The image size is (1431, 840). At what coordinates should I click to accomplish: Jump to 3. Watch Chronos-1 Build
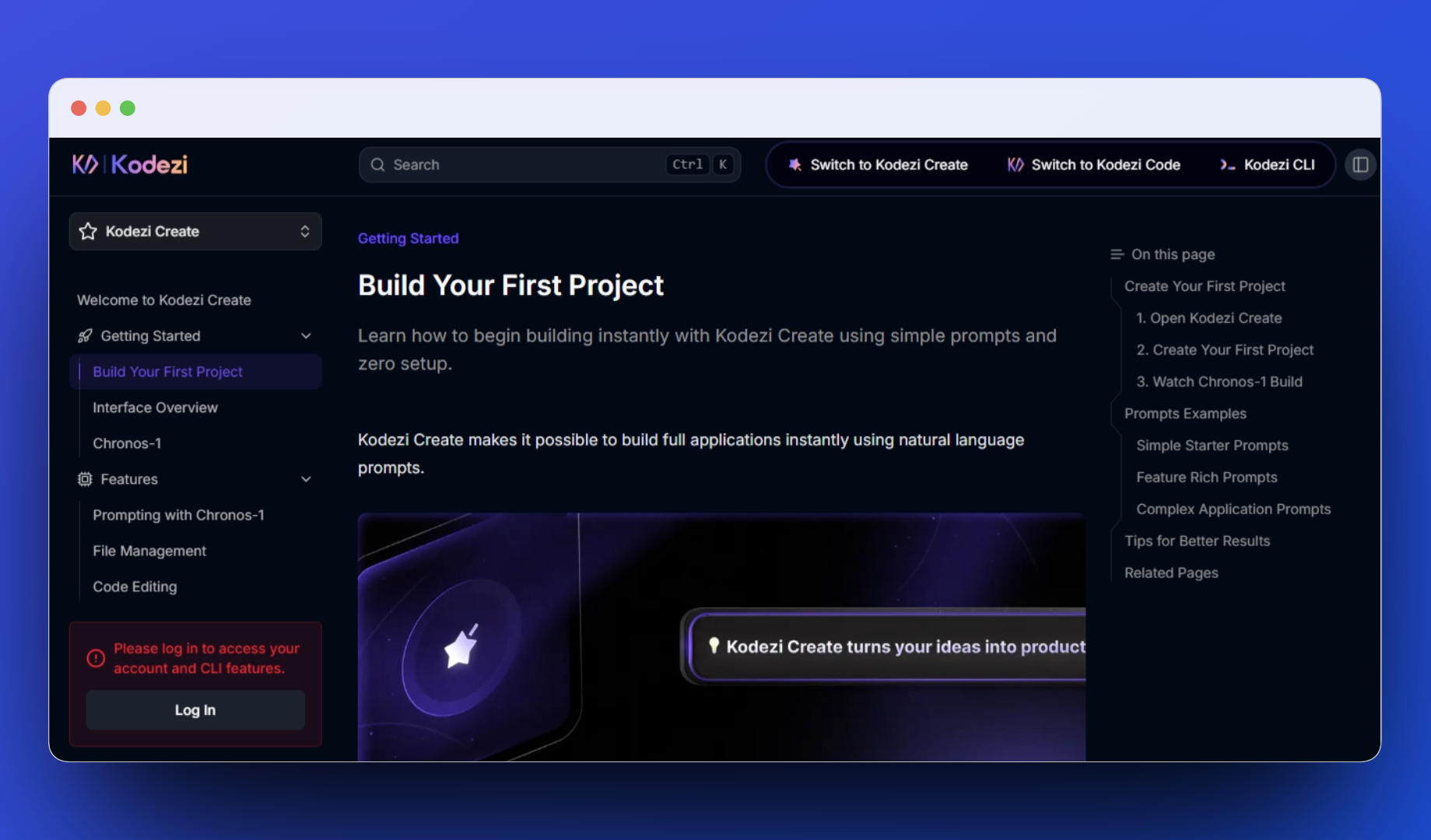[x=1219, y=382]
